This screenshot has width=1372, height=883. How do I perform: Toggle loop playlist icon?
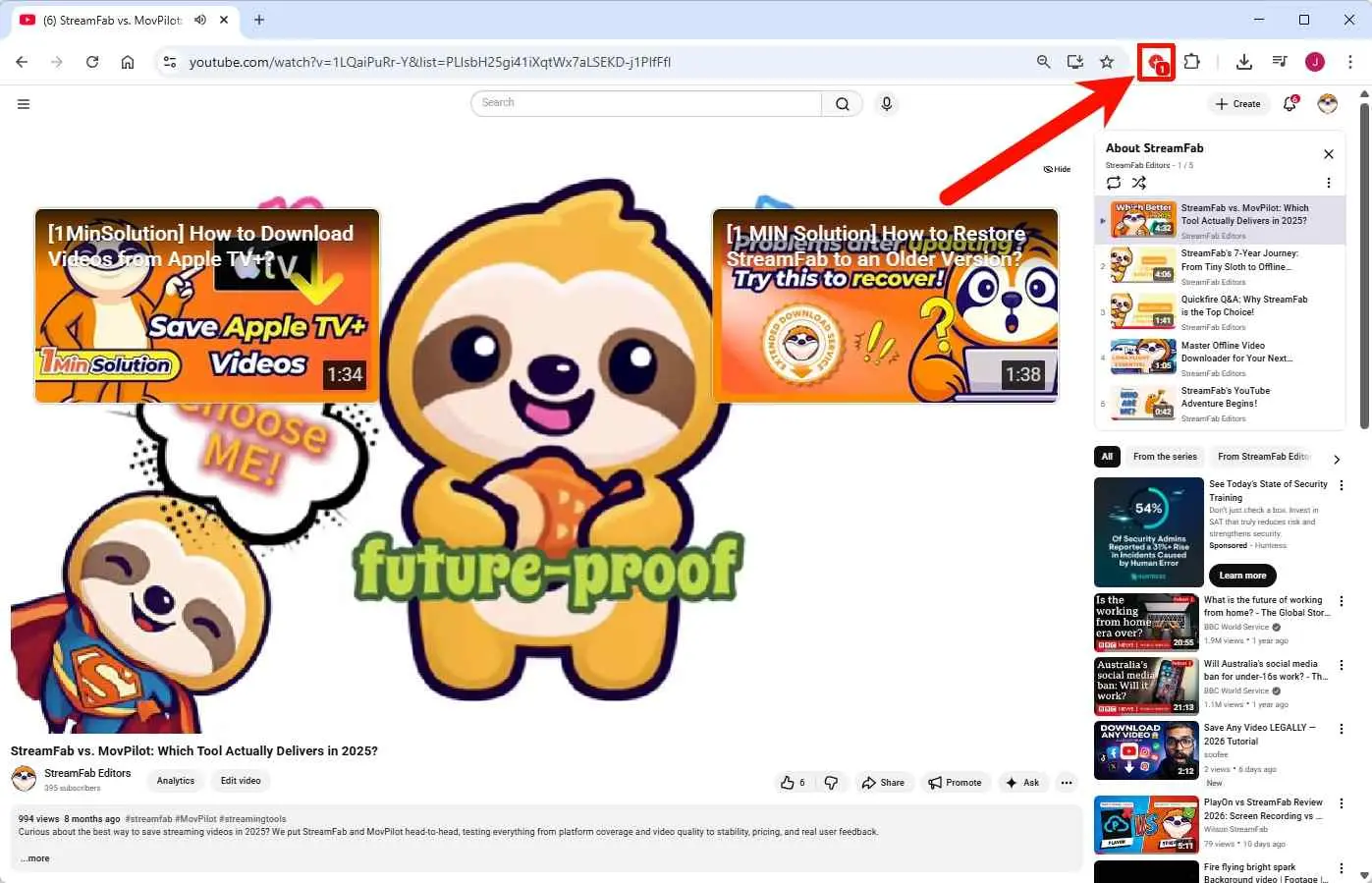[x=1114, y=183]
